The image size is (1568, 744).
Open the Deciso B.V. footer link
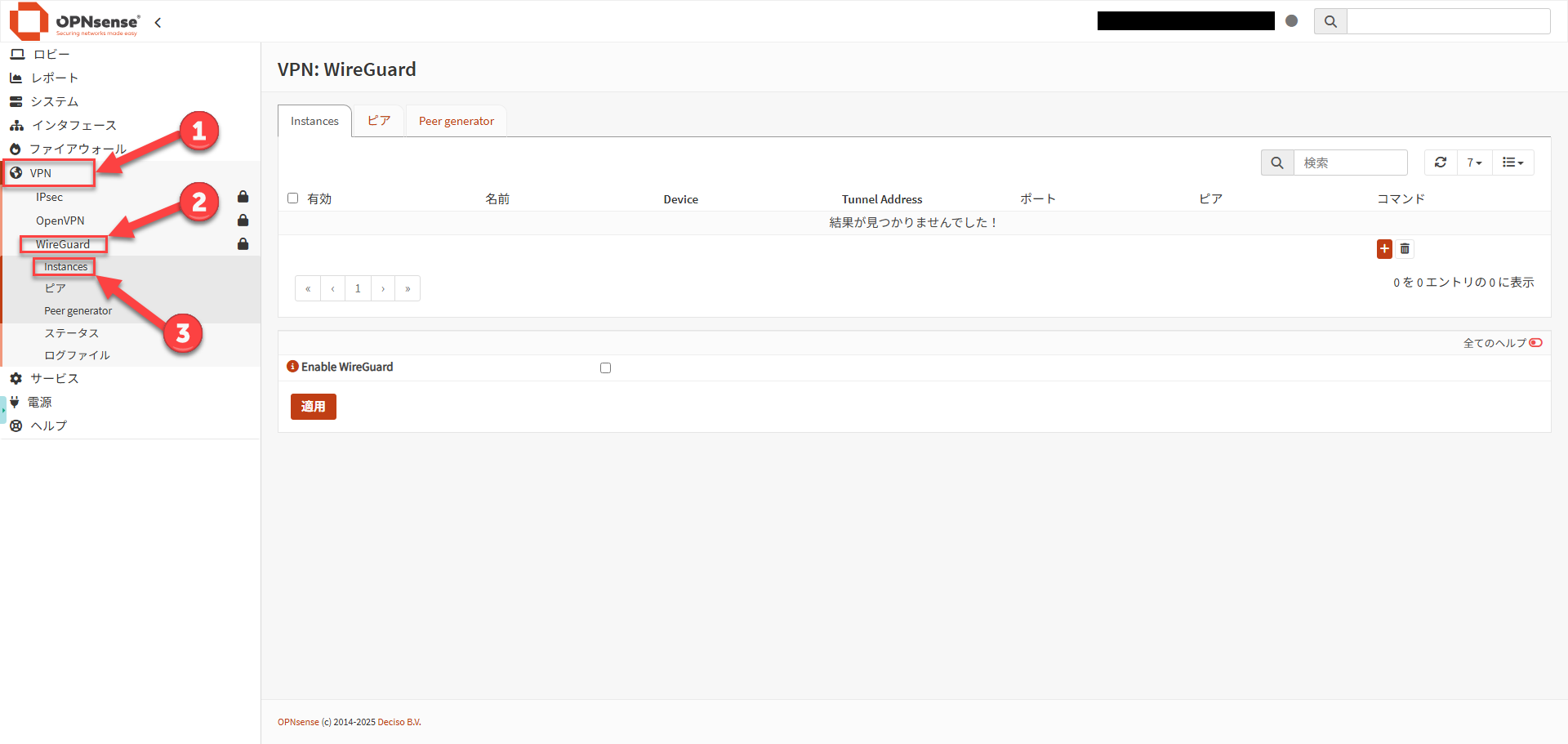tap(399, 722)
